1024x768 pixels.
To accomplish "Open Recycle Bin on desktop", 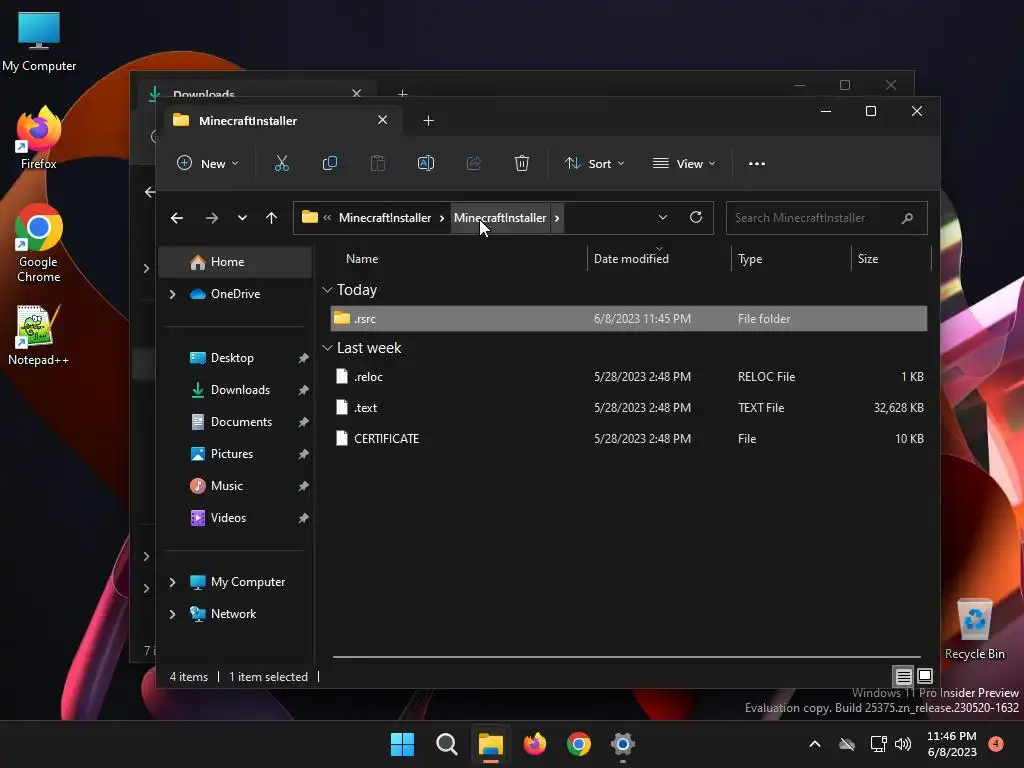I will (x=974, y=630).
